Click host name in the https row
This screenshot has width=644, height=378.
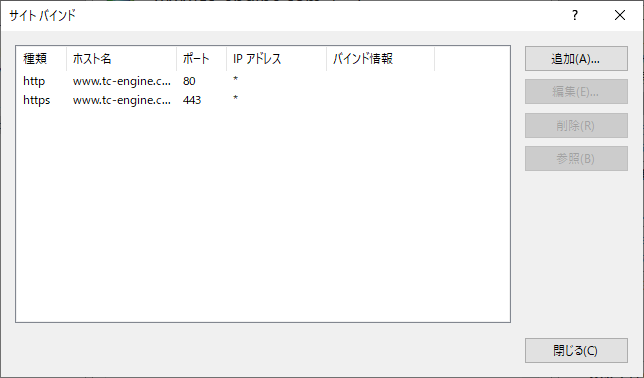coord(122,100)
